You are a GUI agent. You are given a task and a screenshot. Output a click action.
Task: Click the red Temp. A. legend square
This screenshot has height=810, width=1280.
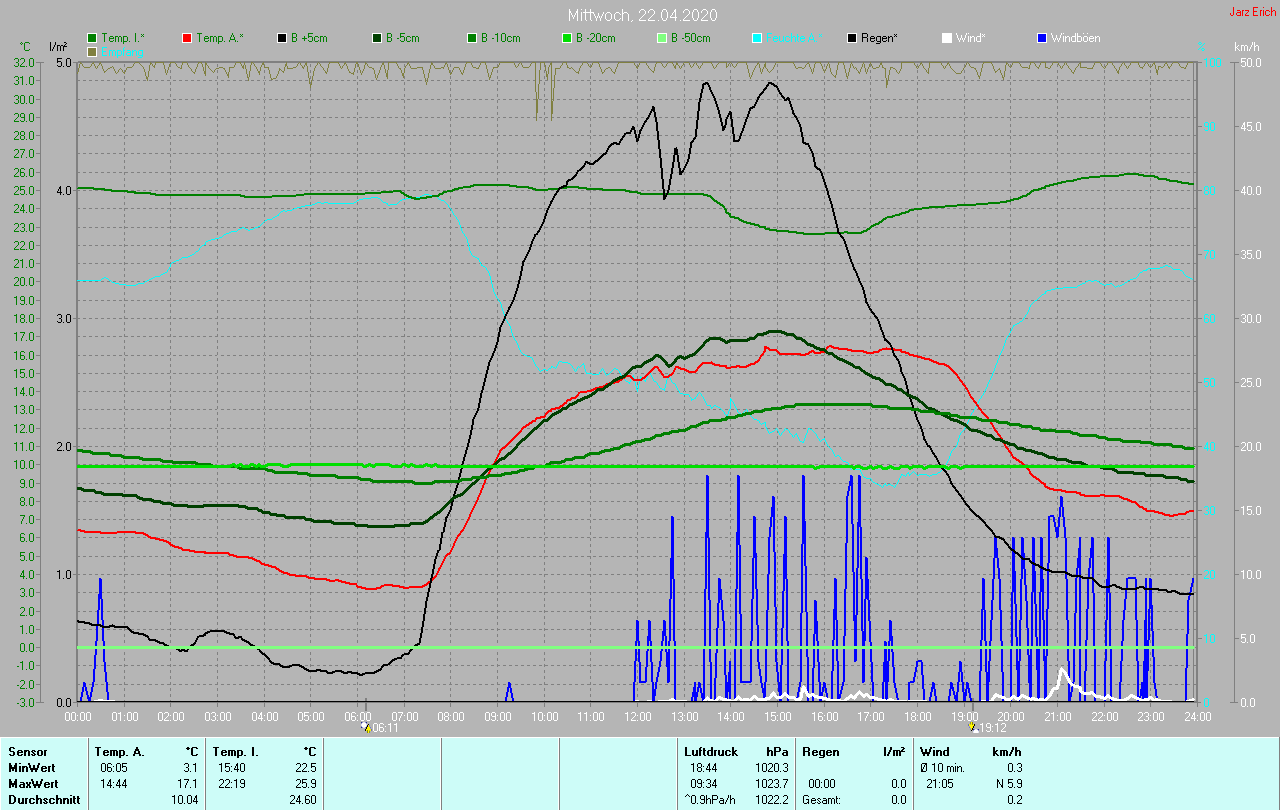[x=187, y=38]
